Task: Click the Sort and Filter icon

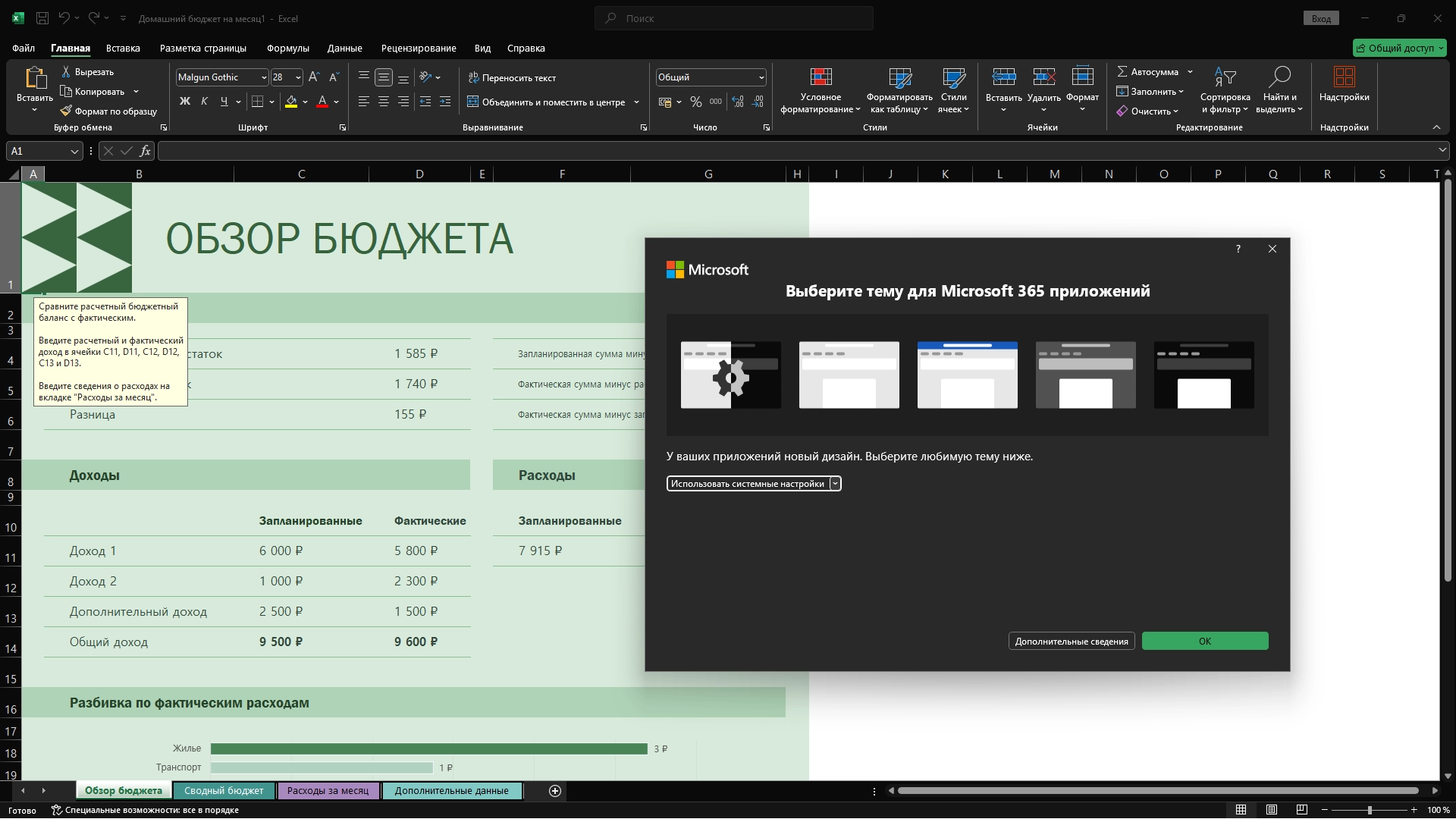Action: point(1225,77)
